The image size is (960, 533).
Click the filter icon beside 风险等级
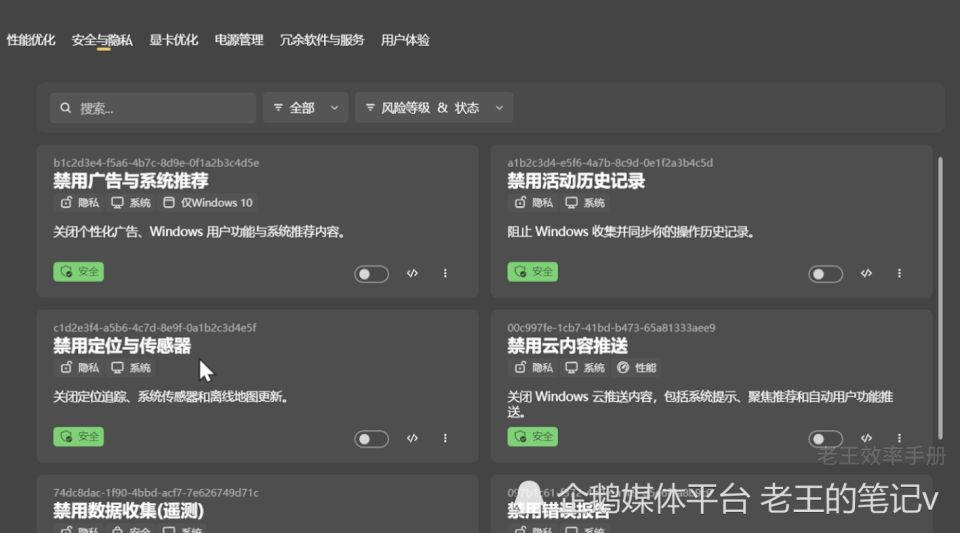coord(370,108)
